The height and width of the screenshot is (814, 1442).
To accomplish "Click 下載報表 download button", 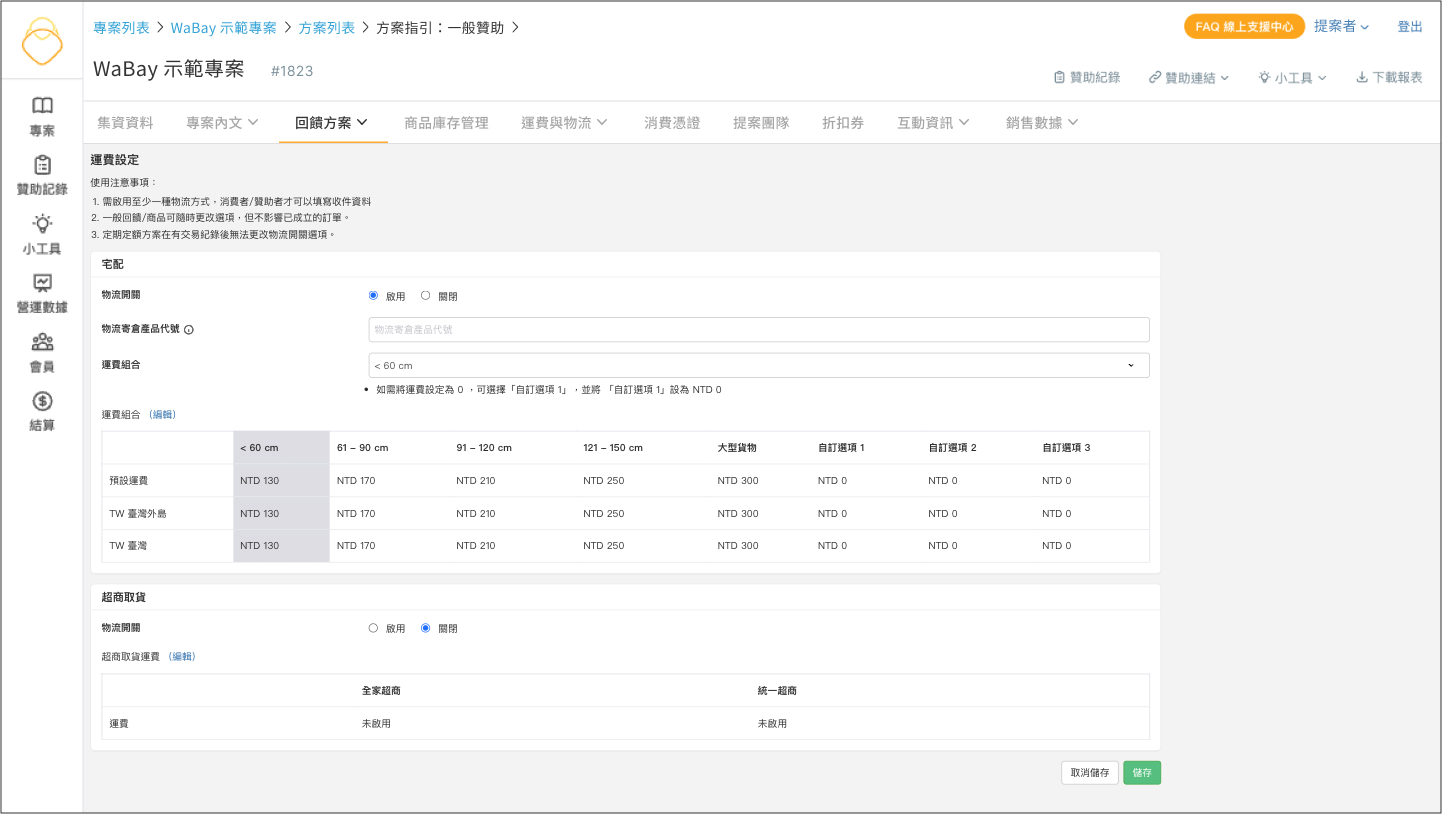I will click(1389, 77).
